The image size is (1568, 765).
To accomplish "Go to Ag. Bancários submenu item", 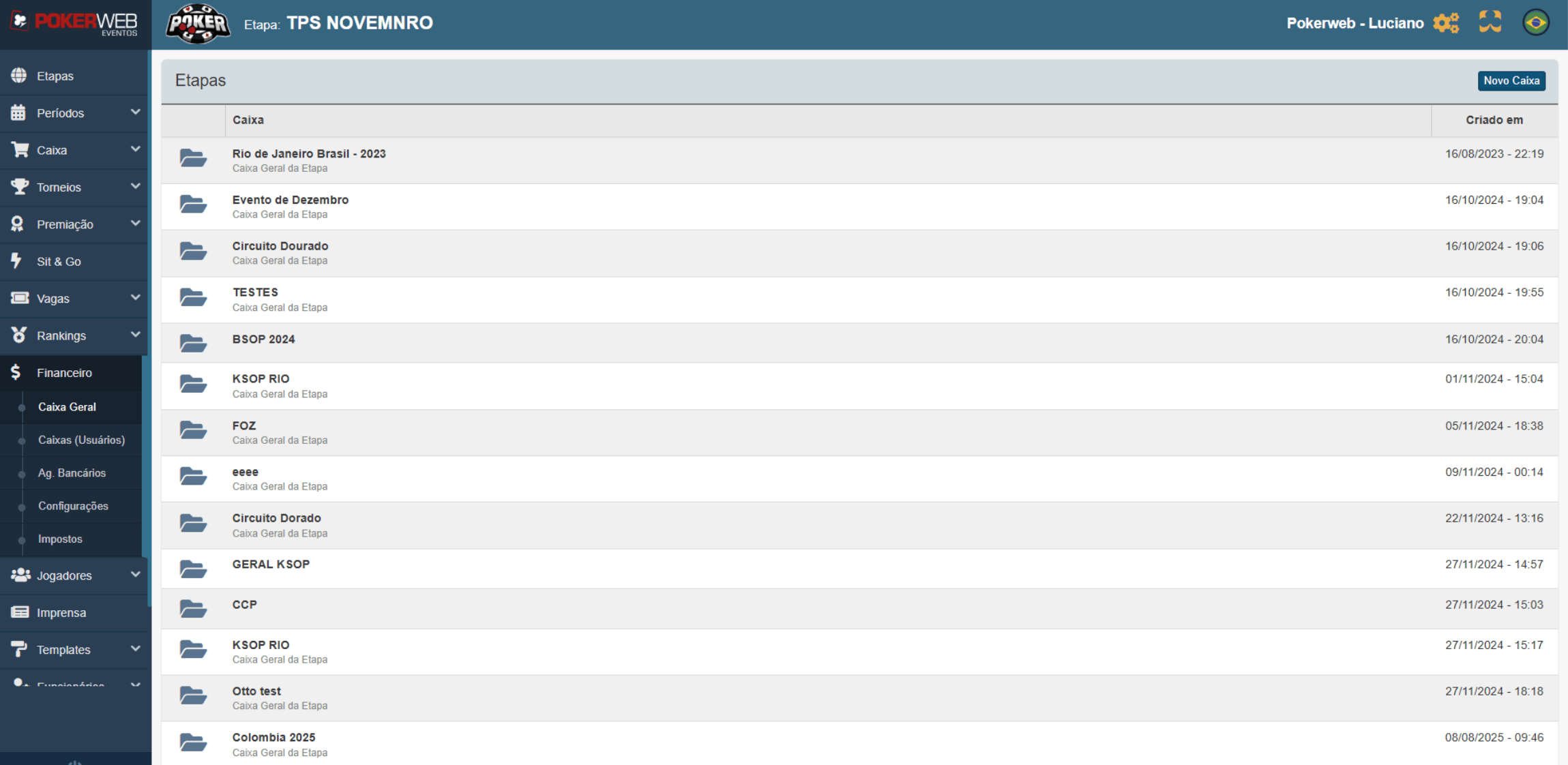I will pyautogui.click(x=72, y=472).
